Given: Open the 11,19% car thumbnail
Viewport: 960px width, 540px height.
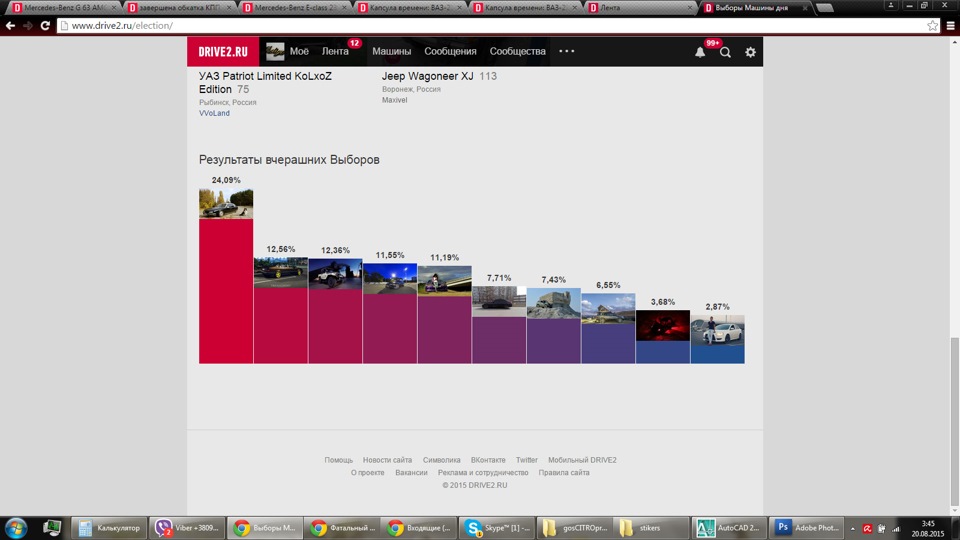Looking at the screenshot, I should click(444, 281).
